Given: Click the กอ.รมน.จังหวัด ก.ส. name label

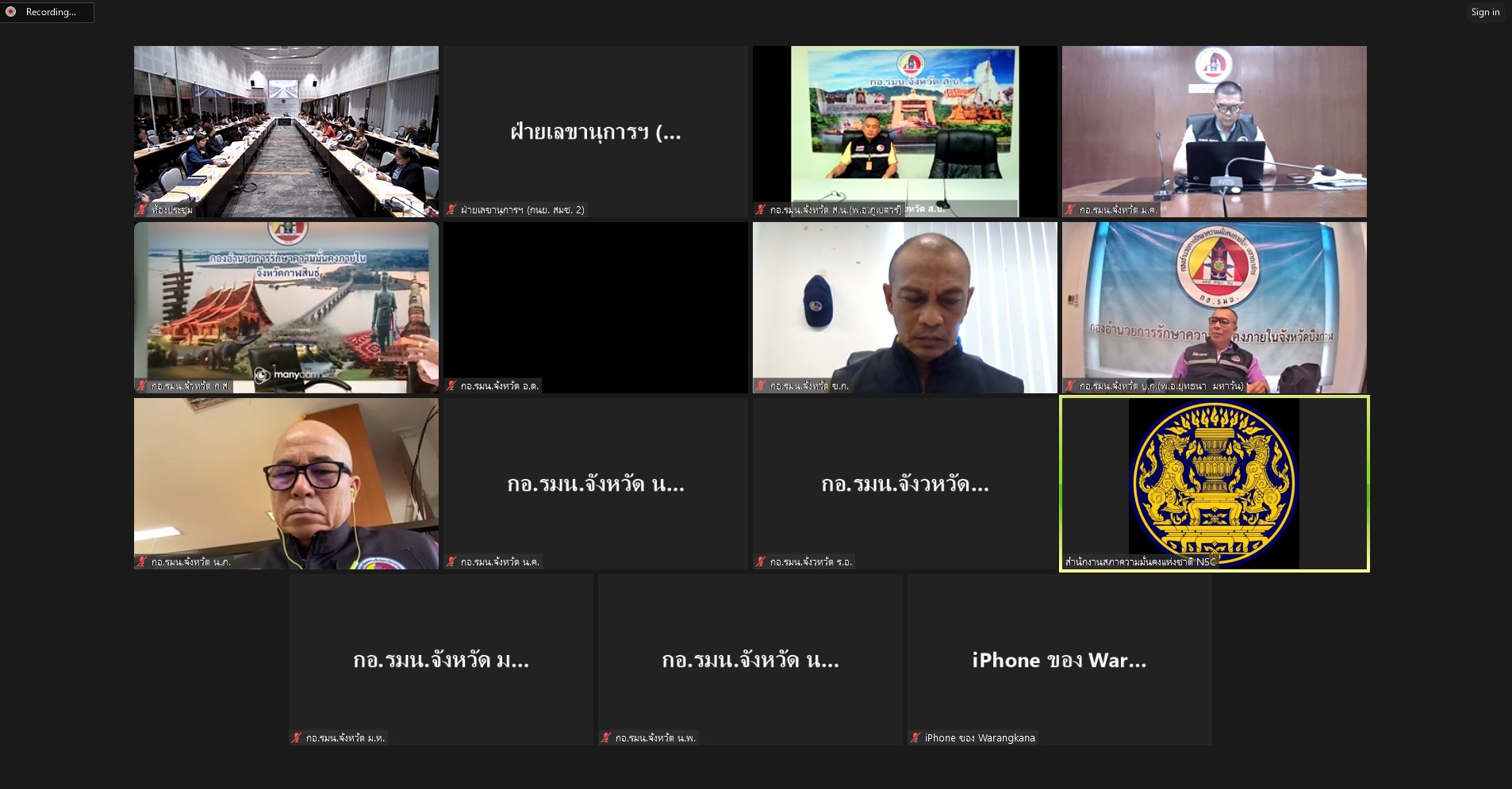Looking at the screenshot, I should click(x=190, y=386).
